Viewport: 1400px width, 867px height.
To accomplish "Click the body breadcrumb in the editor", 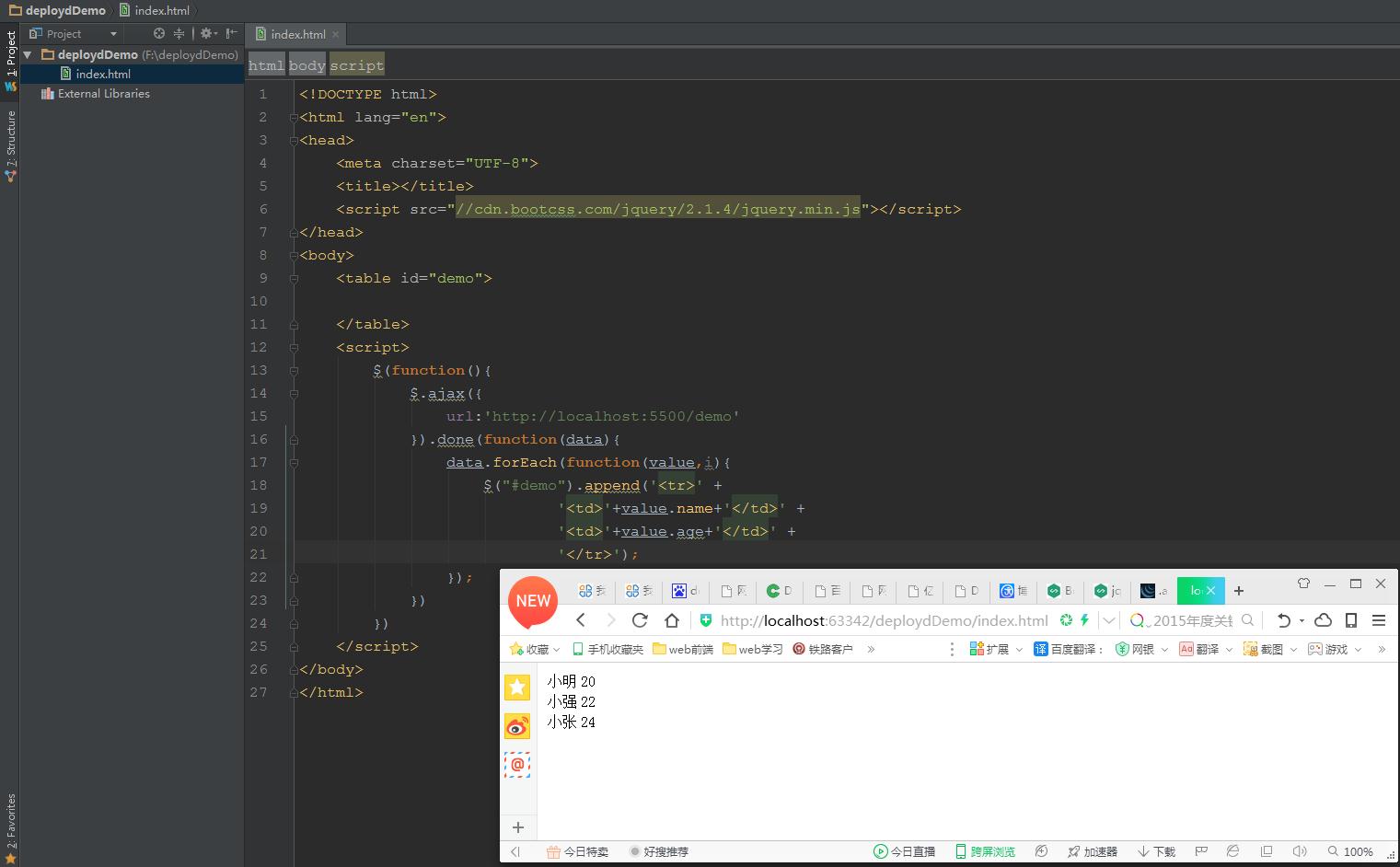I will pyautogui.click(x=307, y=65).
